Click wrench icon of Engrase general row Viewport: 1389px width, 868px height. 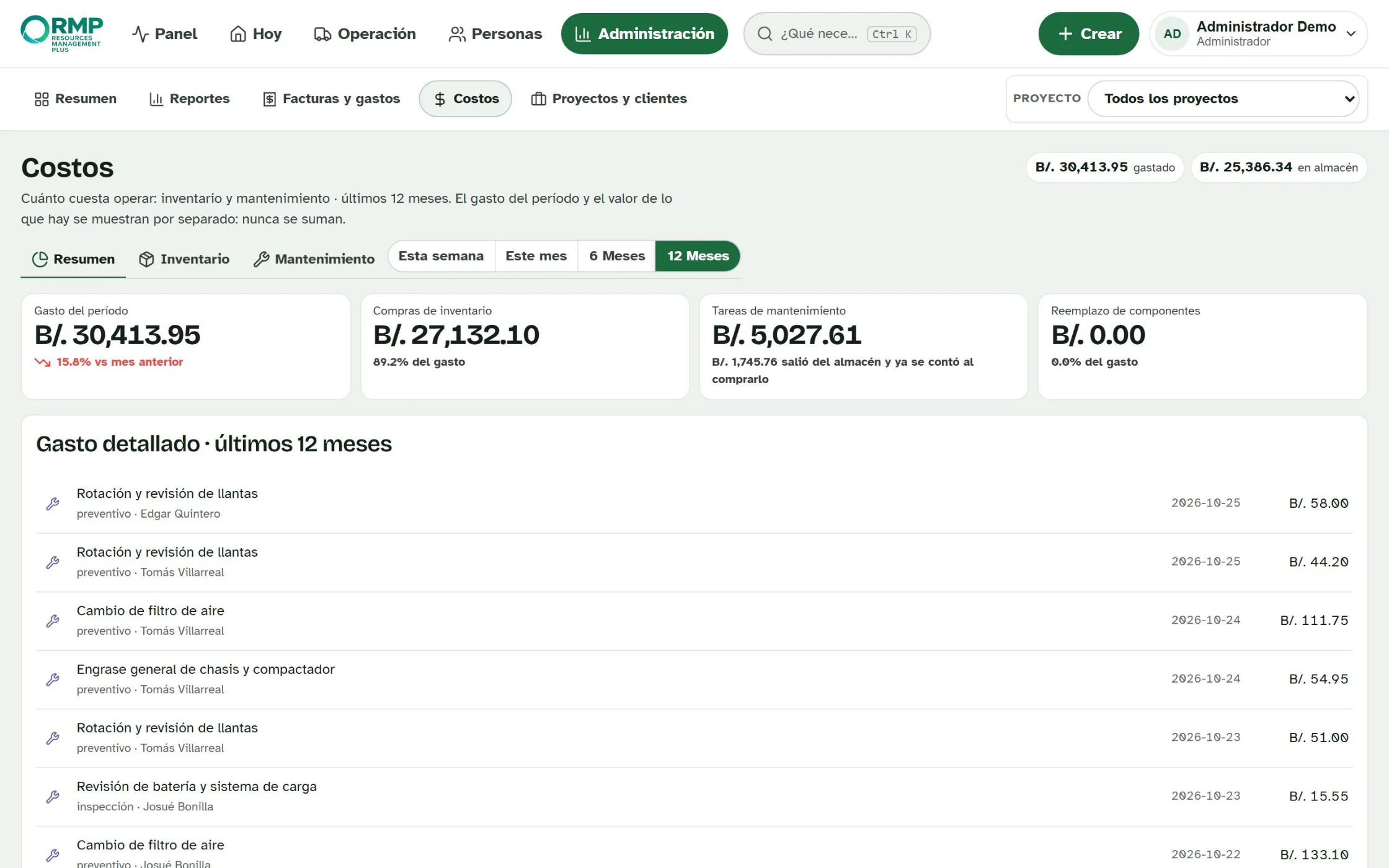[53, 680]
